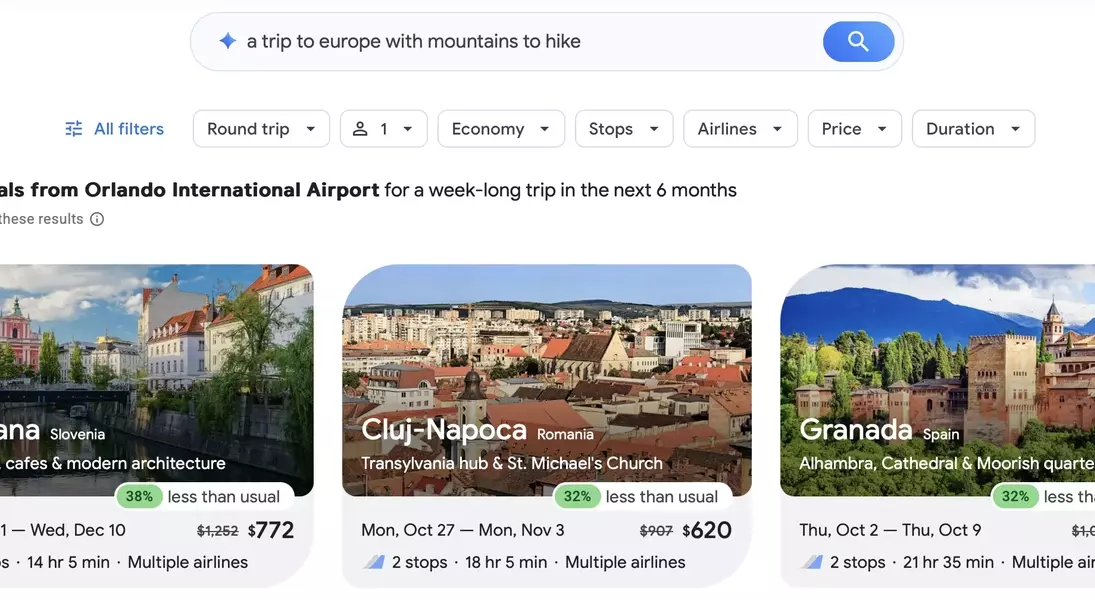
Task: Click the airline logo on Granada card
Action: point(812,562)
